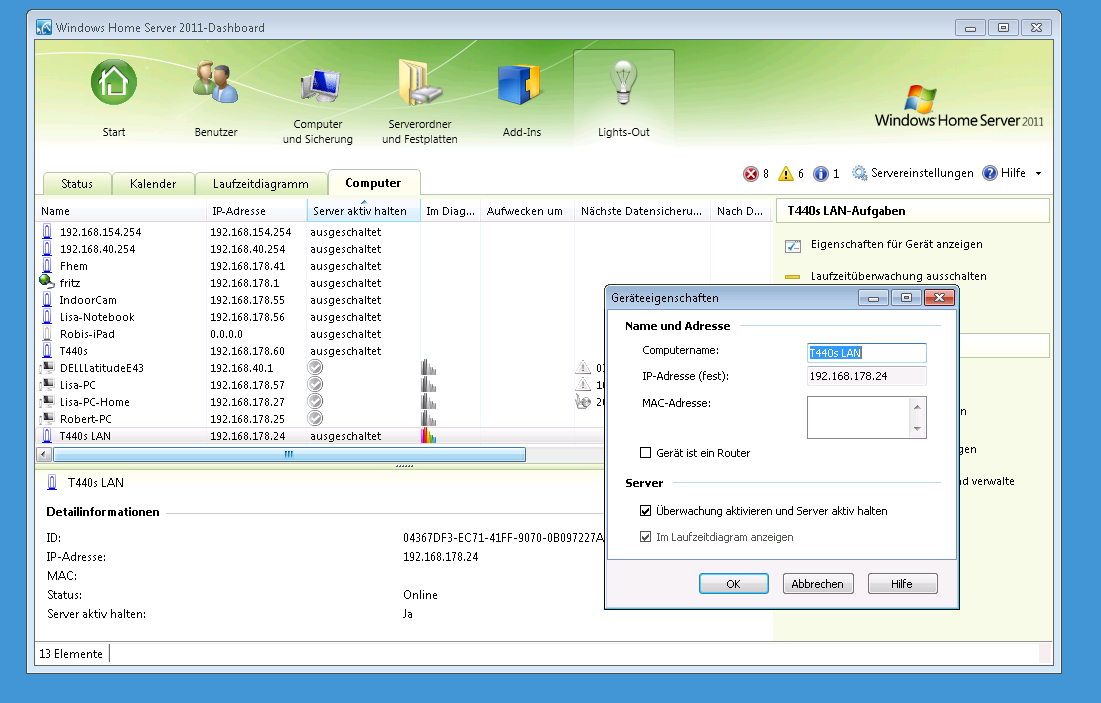
Task: Click the horizontal scrollbar thumb of device list
Action: (x=289, y=454)
